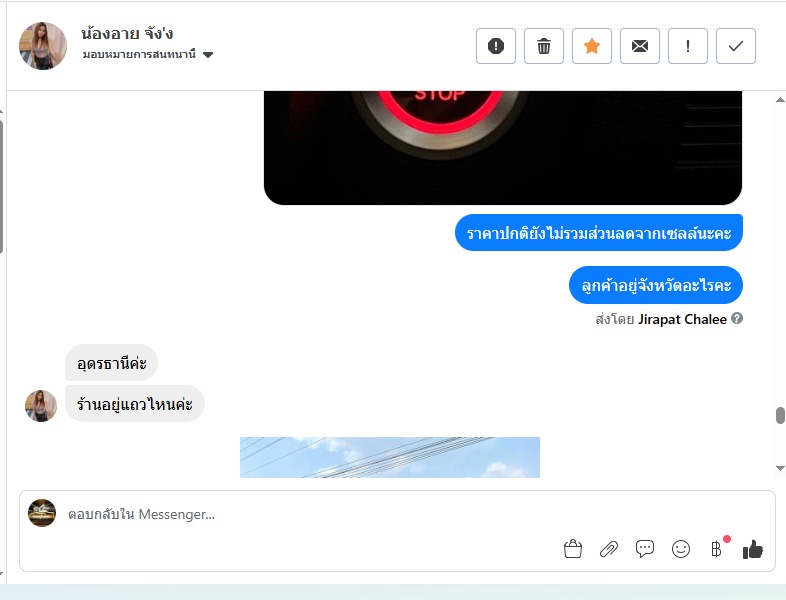The width and height of the screenshot is (786, 600).
Task: Mark conversation done with checkmark button
Action: pyautogui.click(x=736, y=46)
